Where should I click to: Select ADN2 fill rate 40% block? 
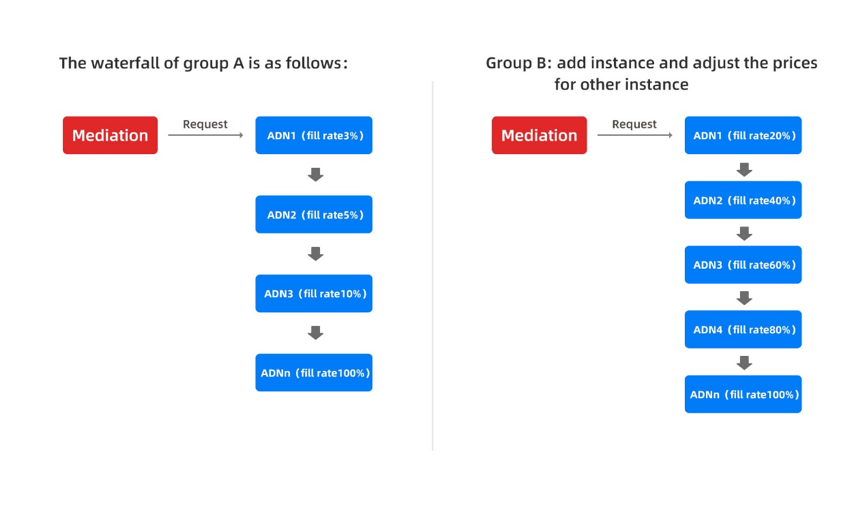pyautogui.click(x=743, y=200)
